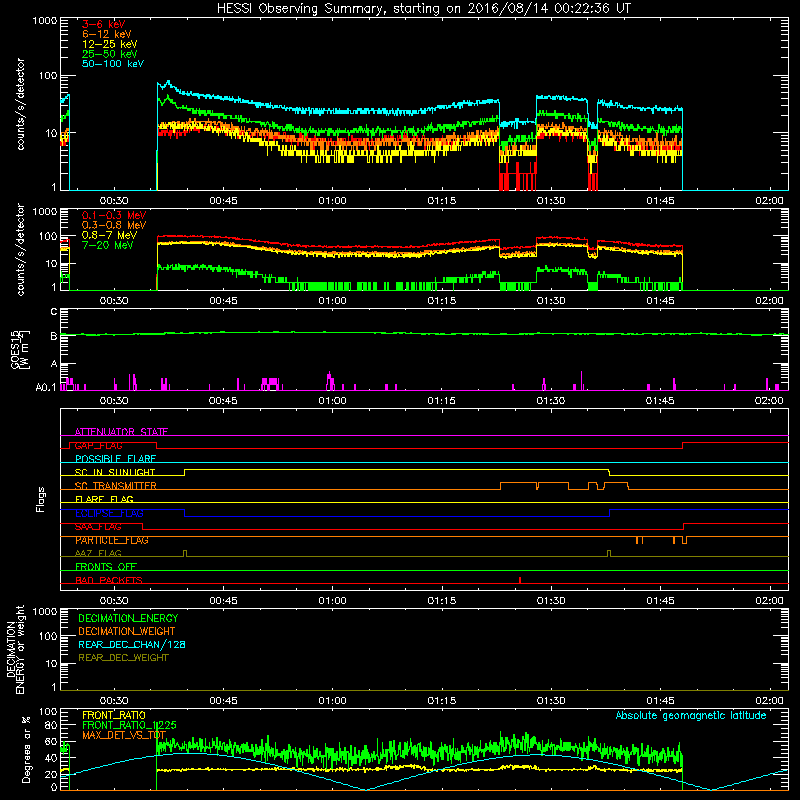
Task: Select the SAA_FLAG label
Action: point(98,527)
